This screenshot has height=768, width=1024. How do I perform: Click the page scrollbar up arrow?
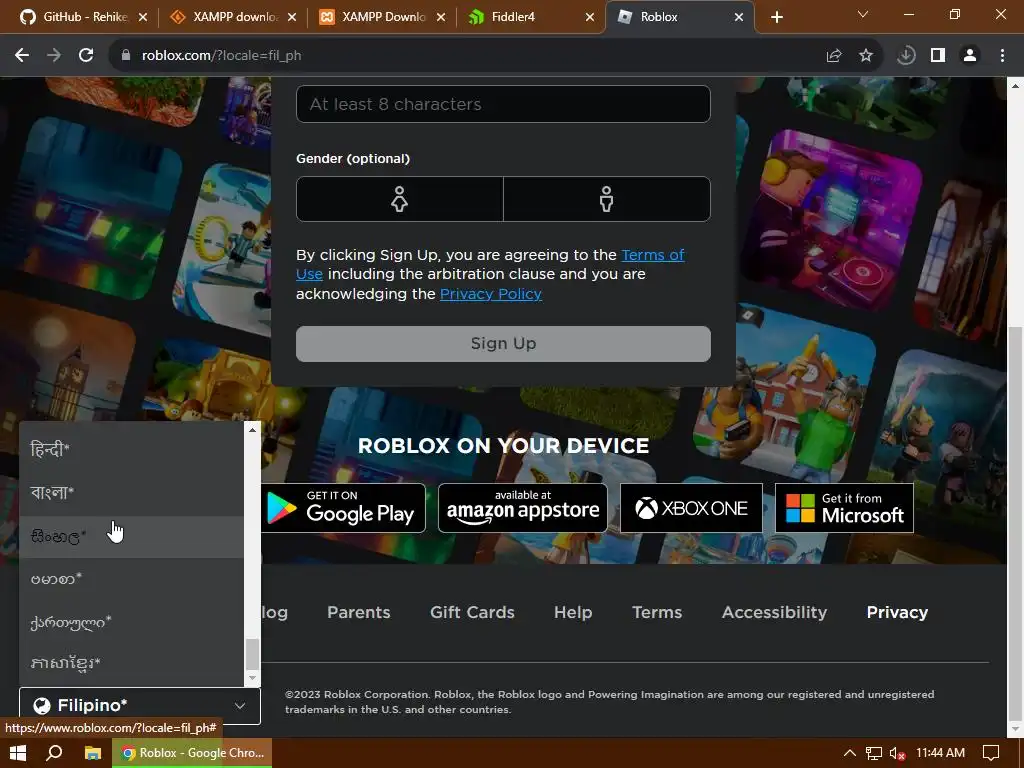coord(1015,86)
